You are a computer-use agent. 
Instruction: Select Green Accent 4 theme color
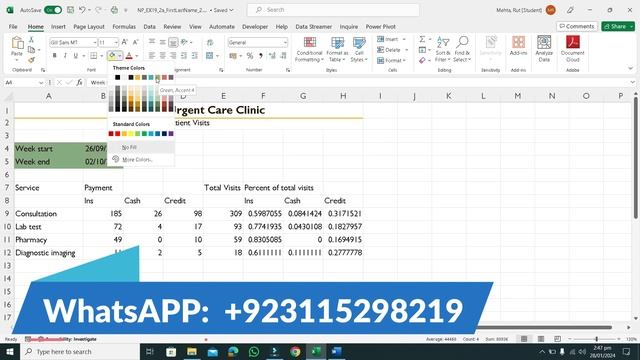(158, 77)
